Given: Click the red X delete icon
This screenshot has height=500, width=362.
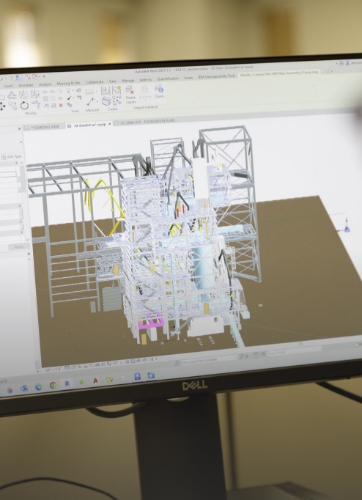Looking at the screenshot, I should tap(61, 105).
